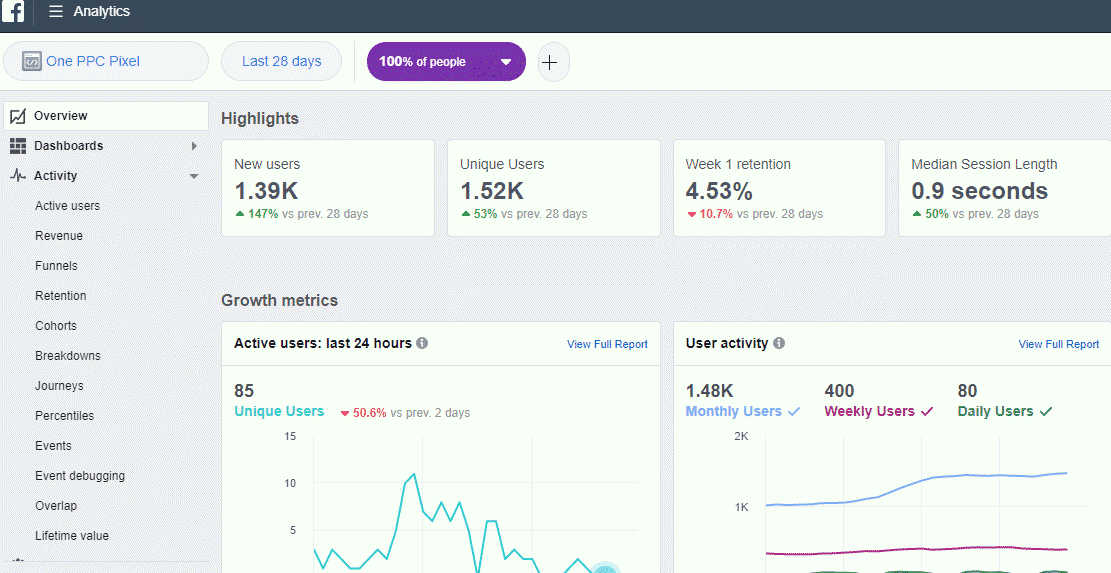Click info icon beside Active users: last 24 hours

[x=422, y=343]
